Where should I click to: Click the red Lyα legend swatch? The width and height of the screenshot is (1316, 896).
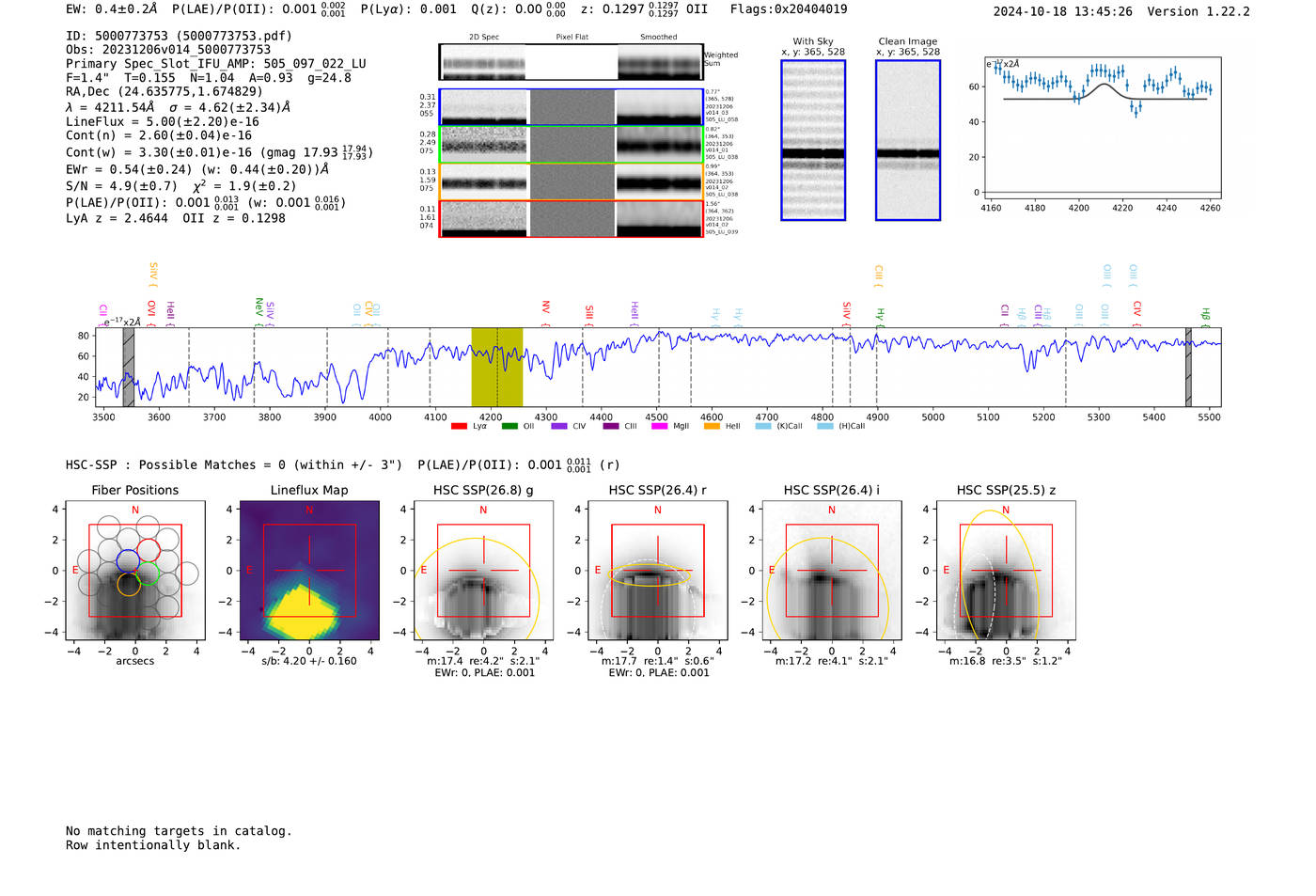(x=459, y=427)
